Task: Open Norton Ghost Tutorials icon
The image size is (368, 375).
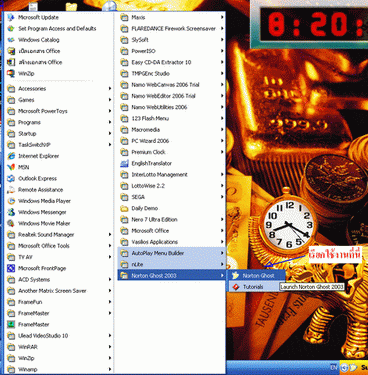Action: [x=236, y=287]
